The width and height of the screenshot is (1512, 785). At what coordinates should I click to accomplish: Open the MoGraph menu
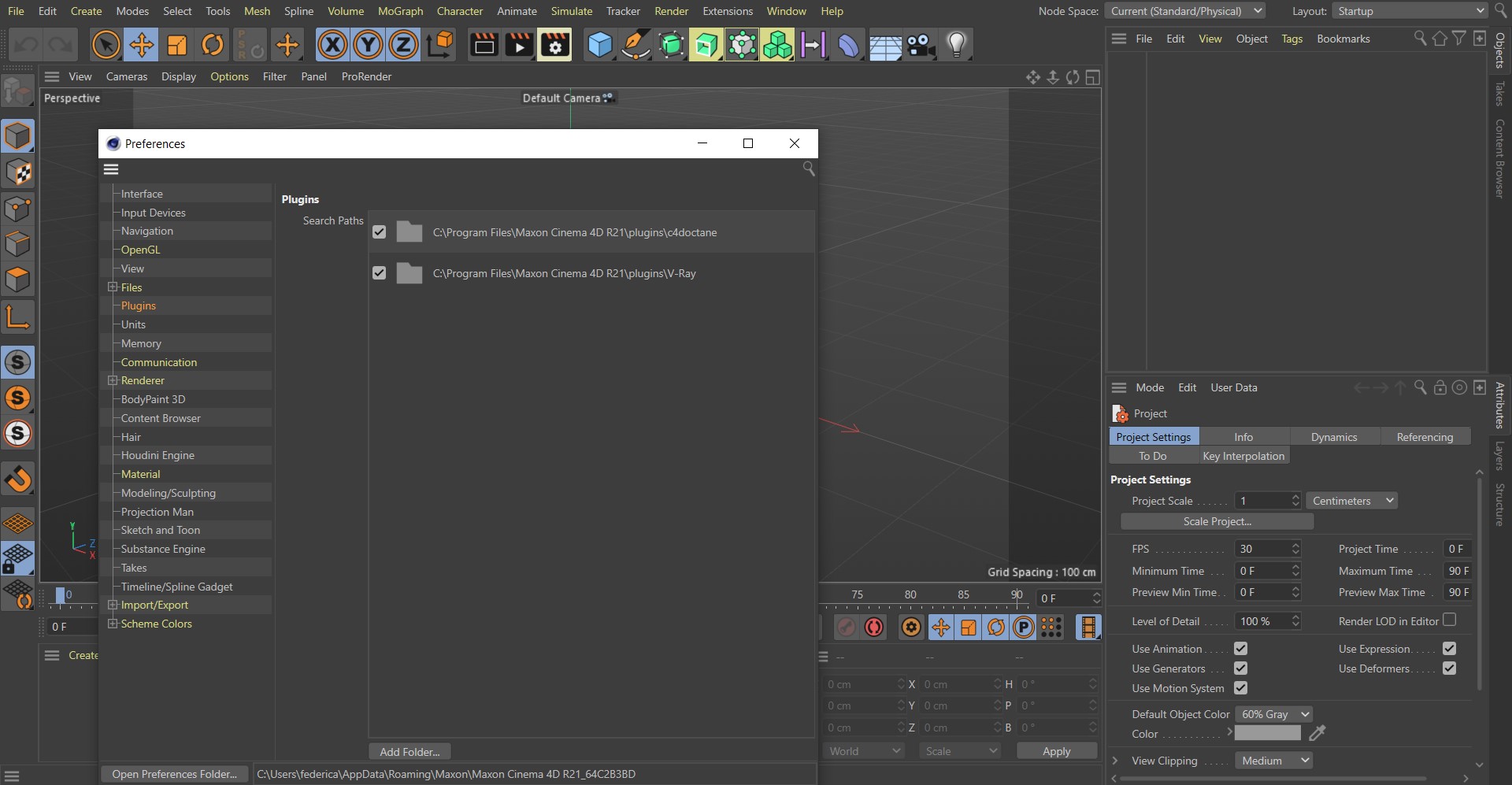coord(400,11)
